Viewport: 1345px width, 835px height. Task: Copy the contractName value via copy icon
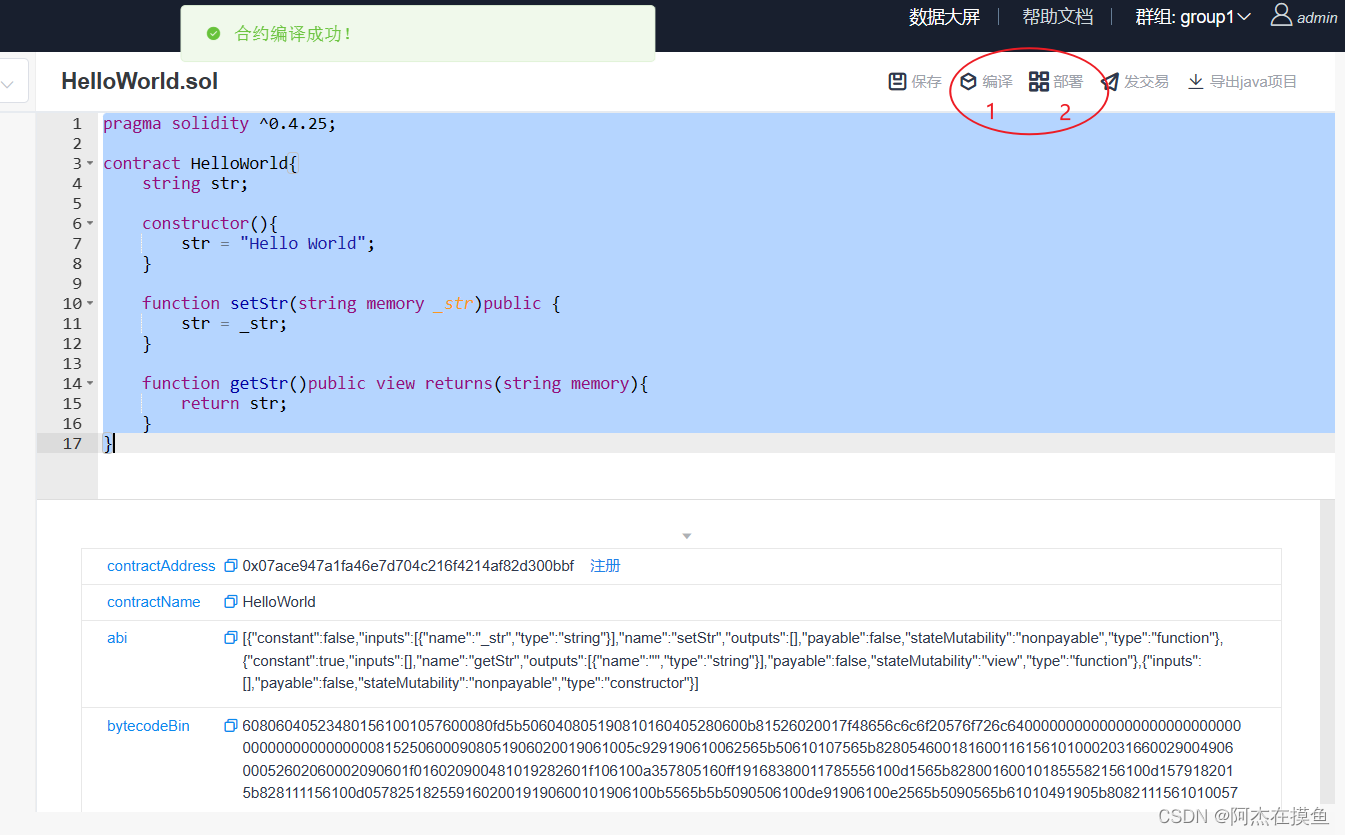231,602
